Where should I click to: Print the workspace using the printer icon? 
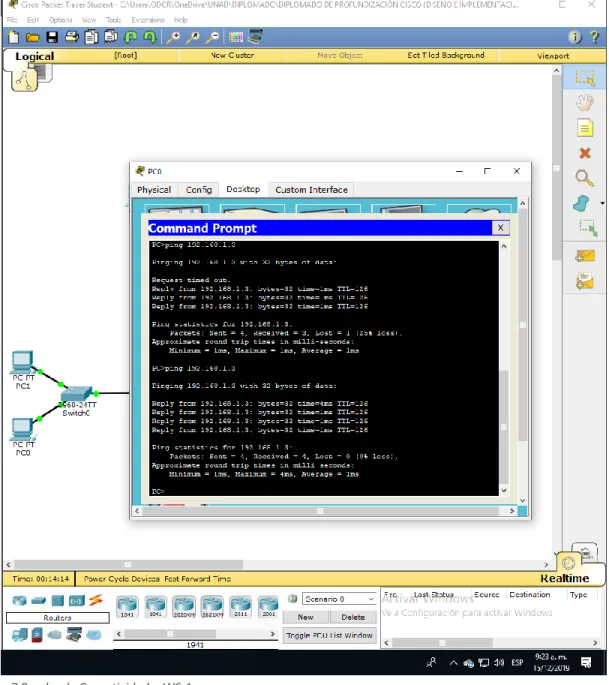click(72, 38)
